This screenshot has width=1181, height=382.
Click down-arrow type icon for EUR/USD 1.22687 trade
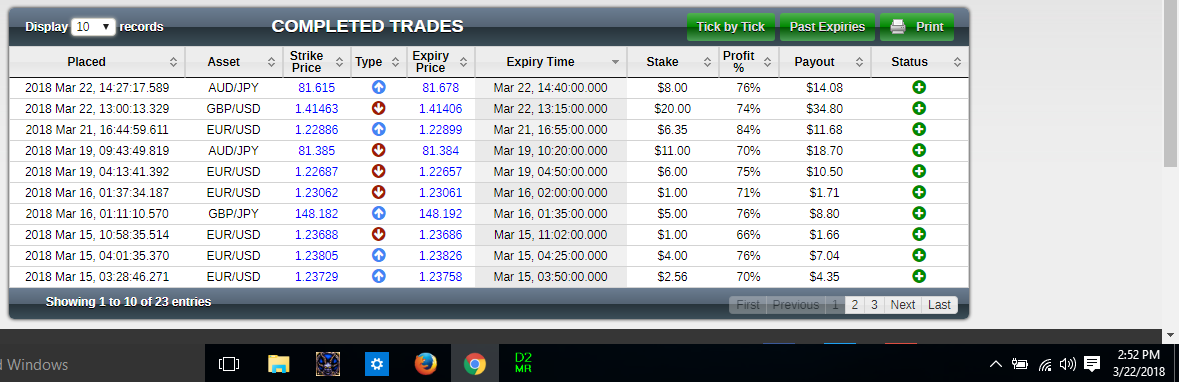(379, 171)
